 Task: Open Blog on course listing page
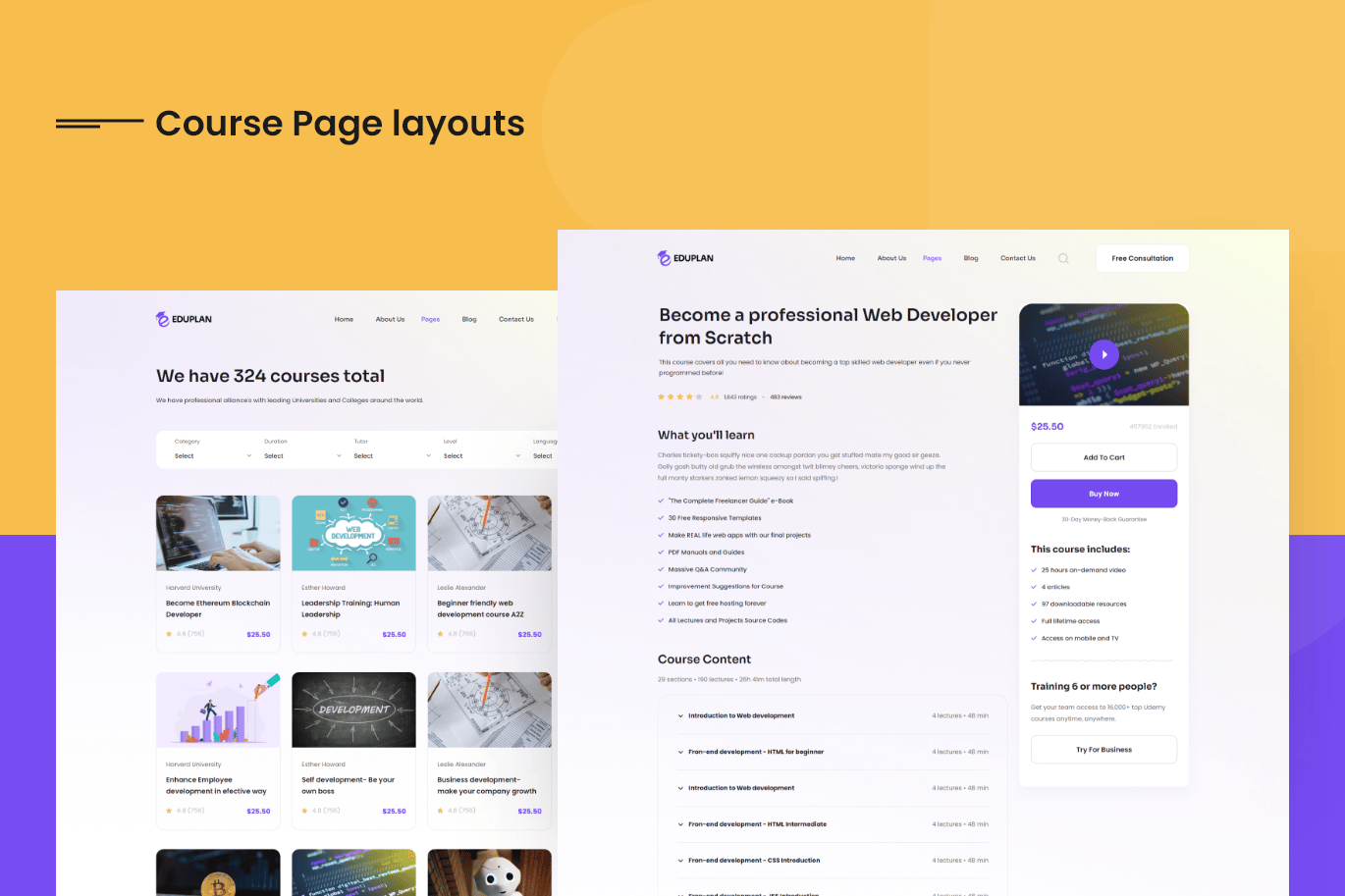(469, 319)
